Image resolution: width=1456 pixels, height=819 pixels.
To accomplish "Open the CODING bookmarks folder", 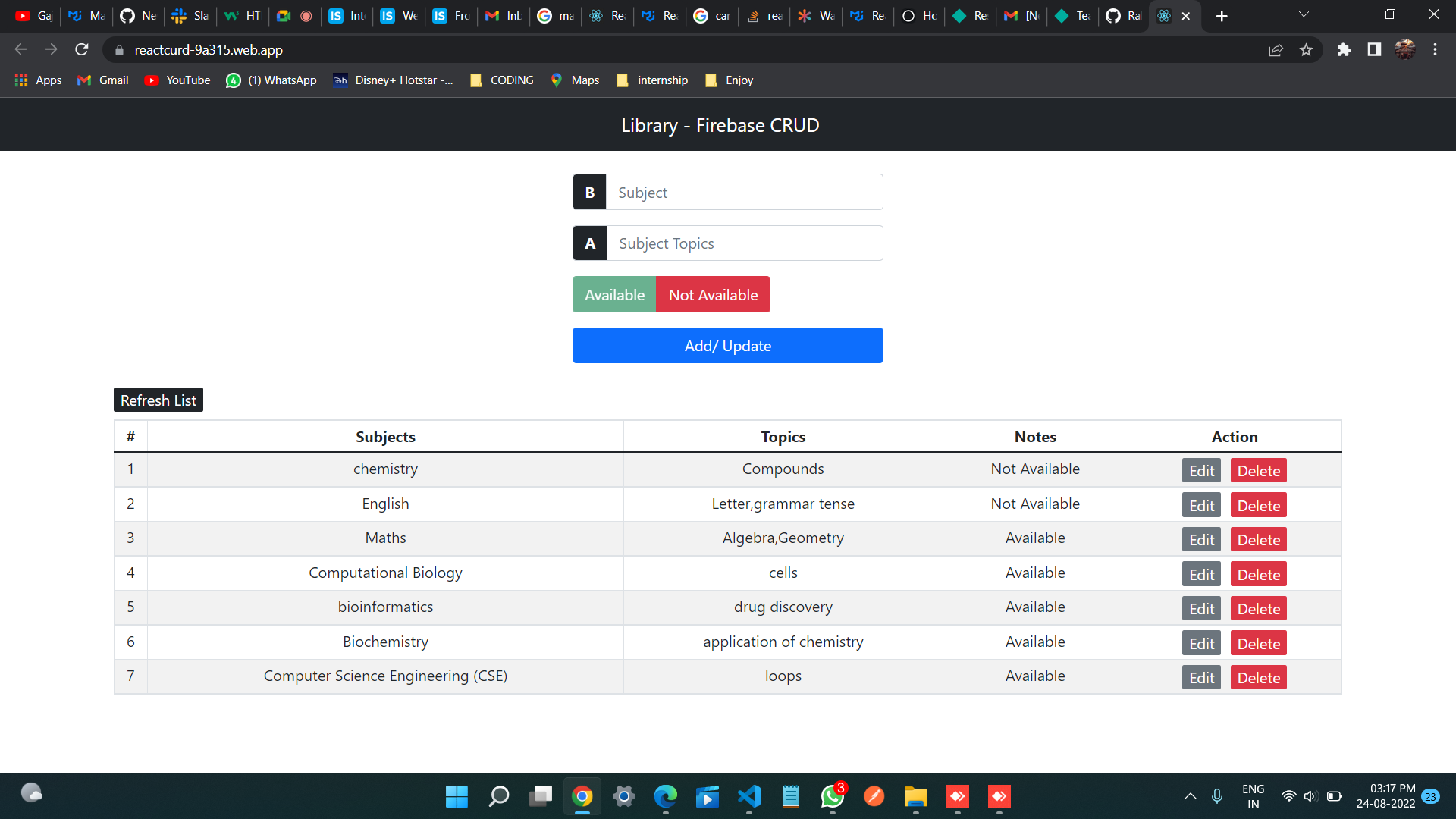I will point(502,80).
